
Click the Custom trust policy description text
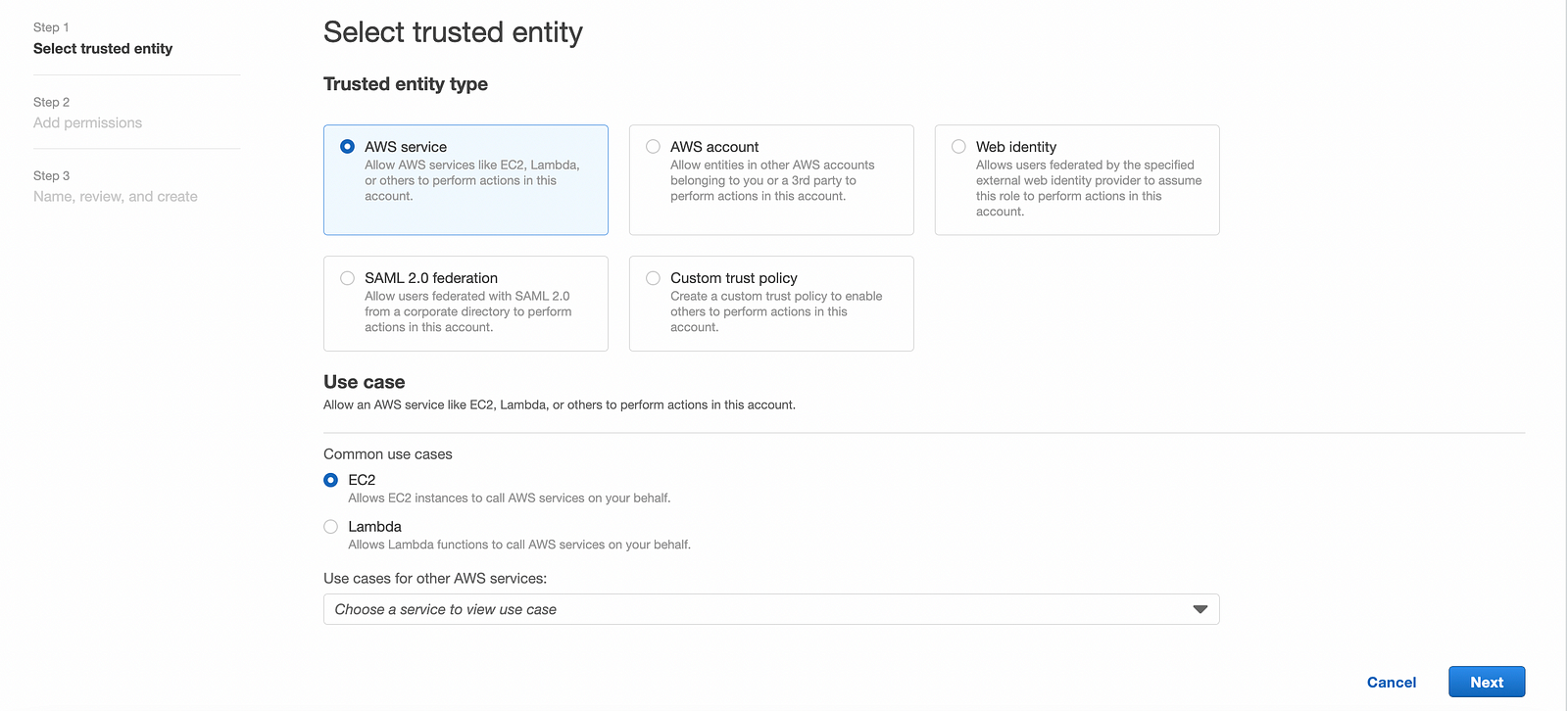tap(776, 311)
